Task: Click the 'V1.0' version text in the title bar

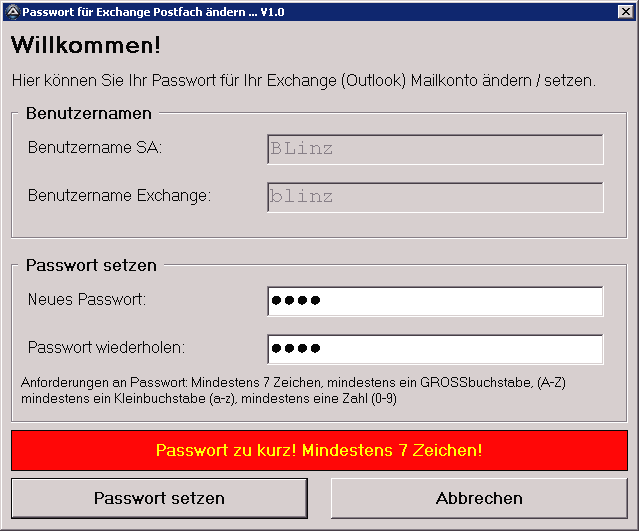Action: click(x=271, y=12)
